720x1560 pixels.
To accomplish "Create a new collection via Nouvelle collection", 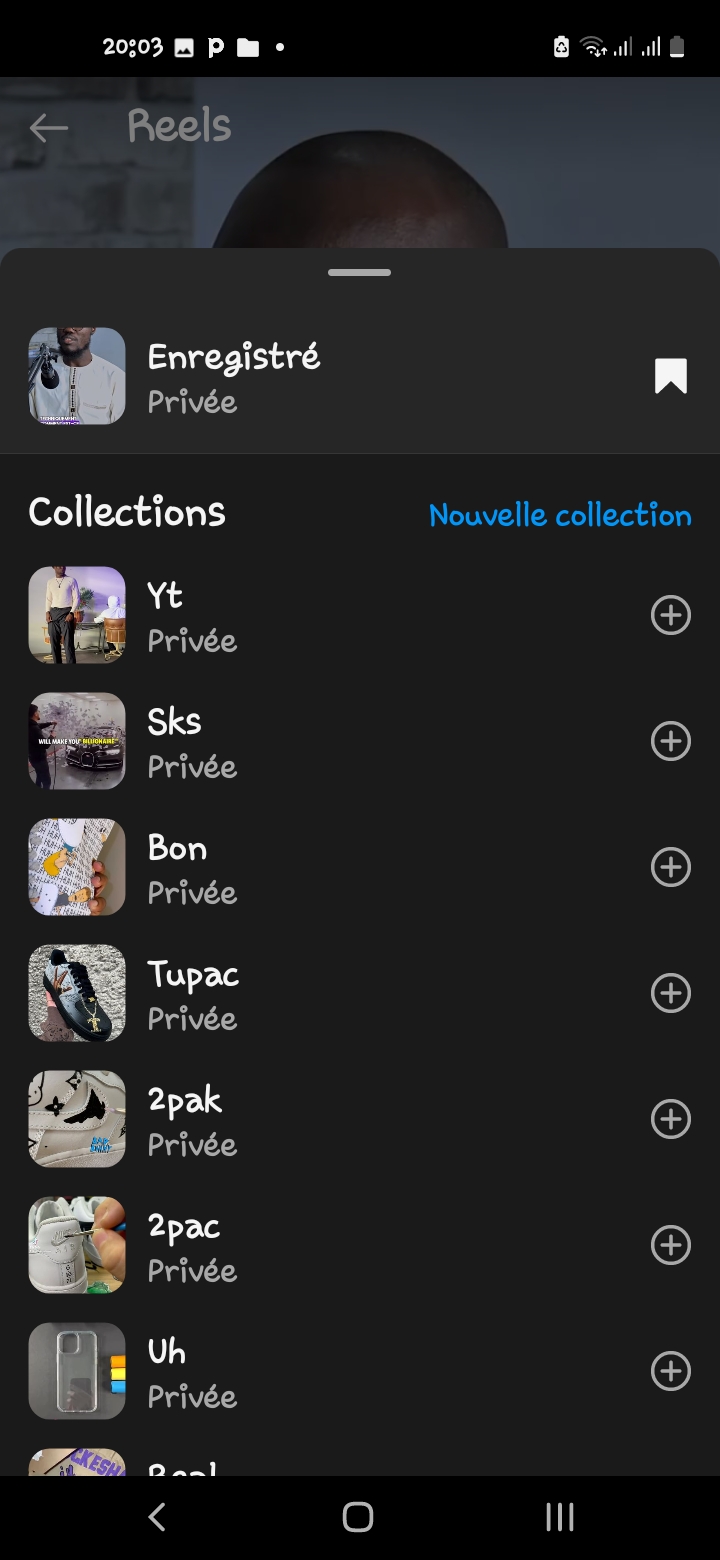I will coord(560,515).
